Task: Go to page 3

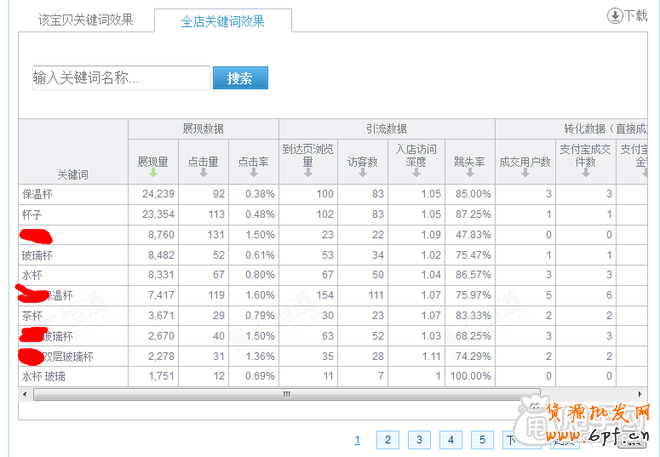Action: (x=419, y=440)
